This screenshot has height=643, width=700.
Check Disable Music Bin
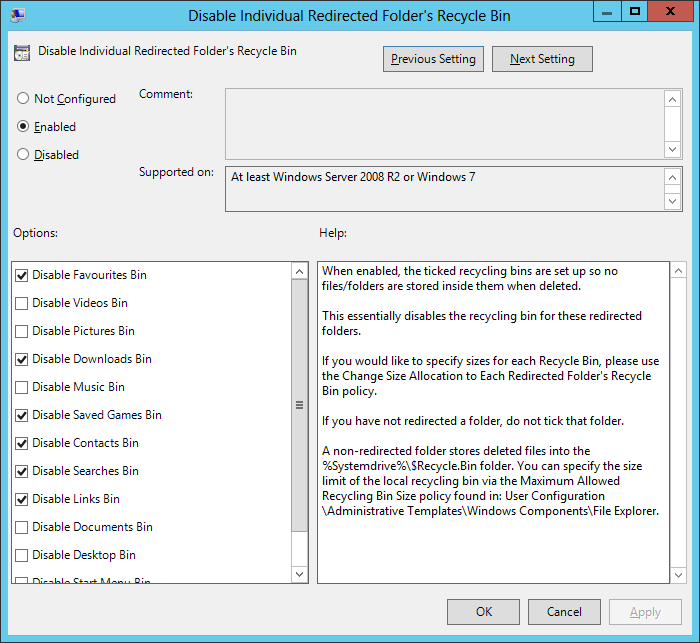[21, 387]
